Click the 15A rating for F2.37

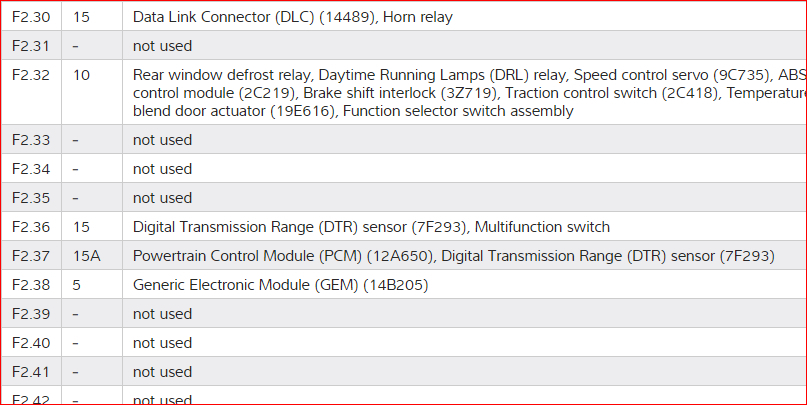86,256
